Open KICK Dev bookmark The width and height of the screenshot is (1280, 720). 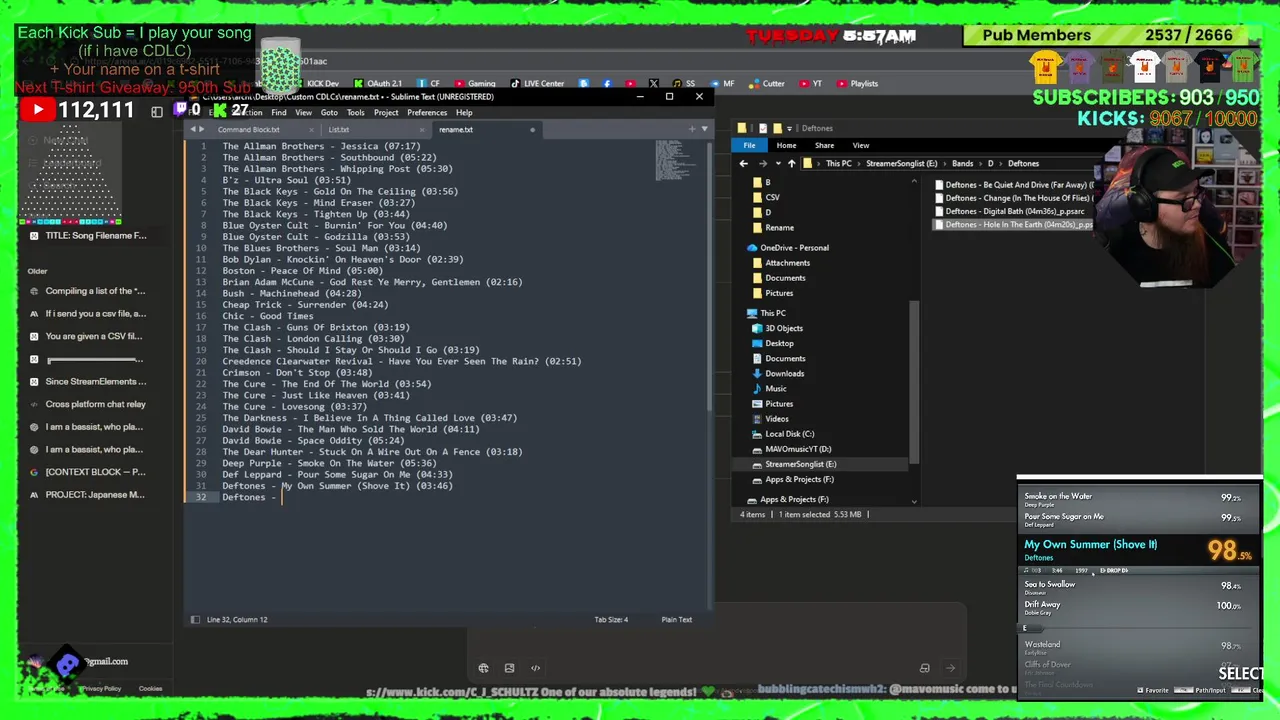pyautogui.click(x=322, y=84)
